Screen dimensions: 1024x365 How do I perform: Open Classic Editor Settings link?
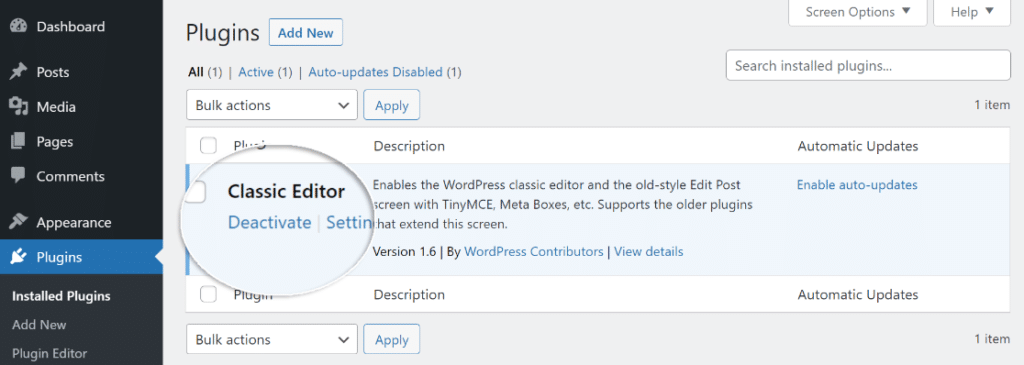point(349,223)
